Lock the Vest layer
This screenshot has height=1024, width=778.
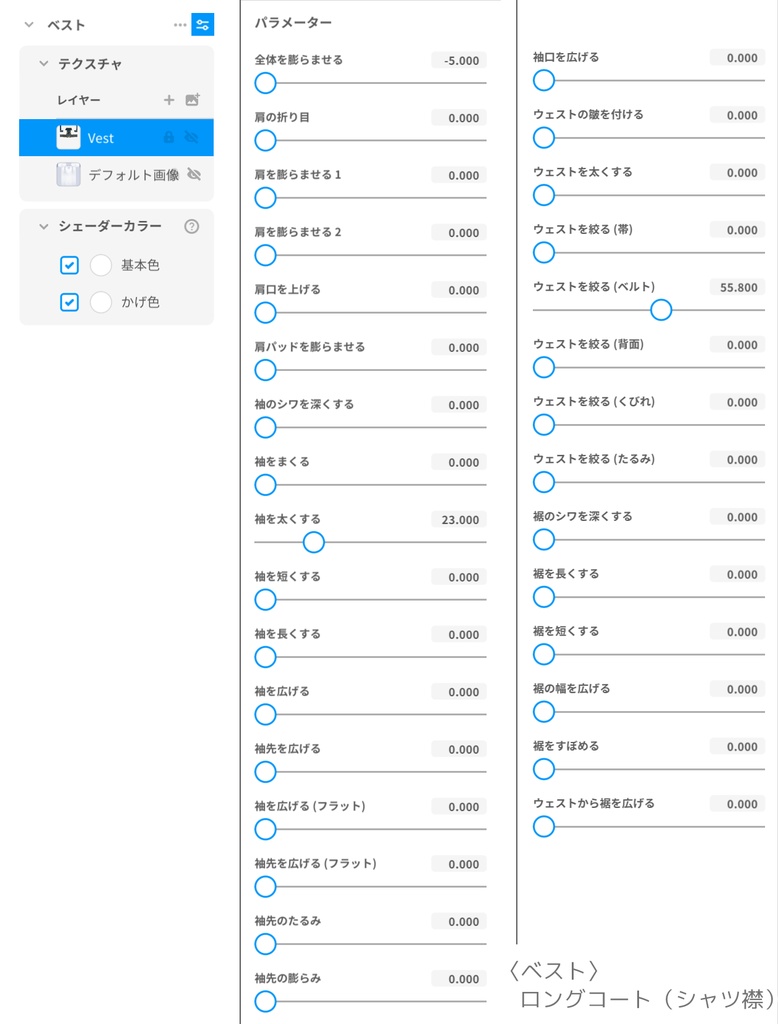(x=169, y=138)
